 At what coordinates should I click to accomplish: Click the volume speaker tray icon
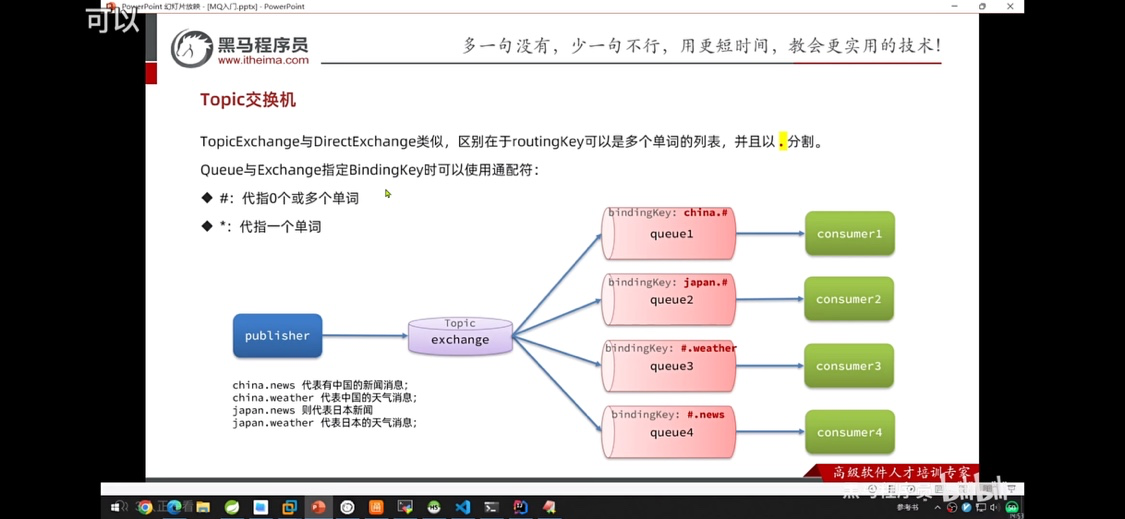[995, 508]
